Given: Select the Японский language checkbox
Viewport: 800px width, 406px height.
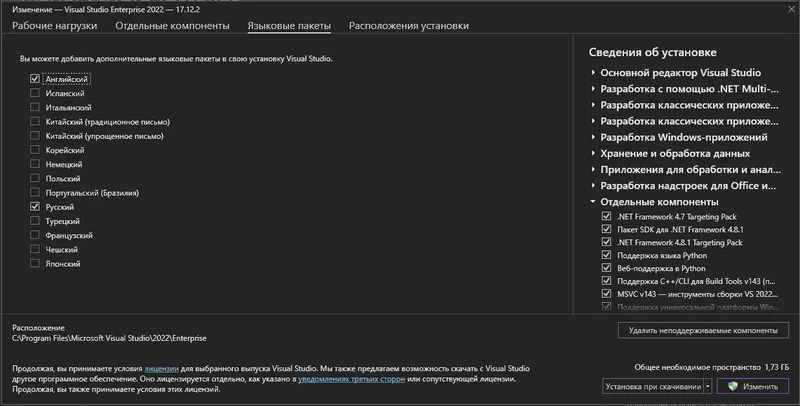Looking at the screenshot, I should pyautogui.click(x=36, y=263).
